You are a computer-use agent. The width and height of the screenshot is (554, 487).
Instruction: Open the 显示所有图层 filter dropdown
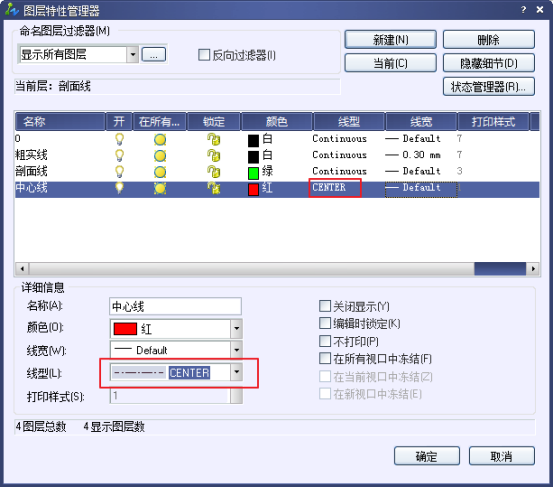tap(133, 55)
